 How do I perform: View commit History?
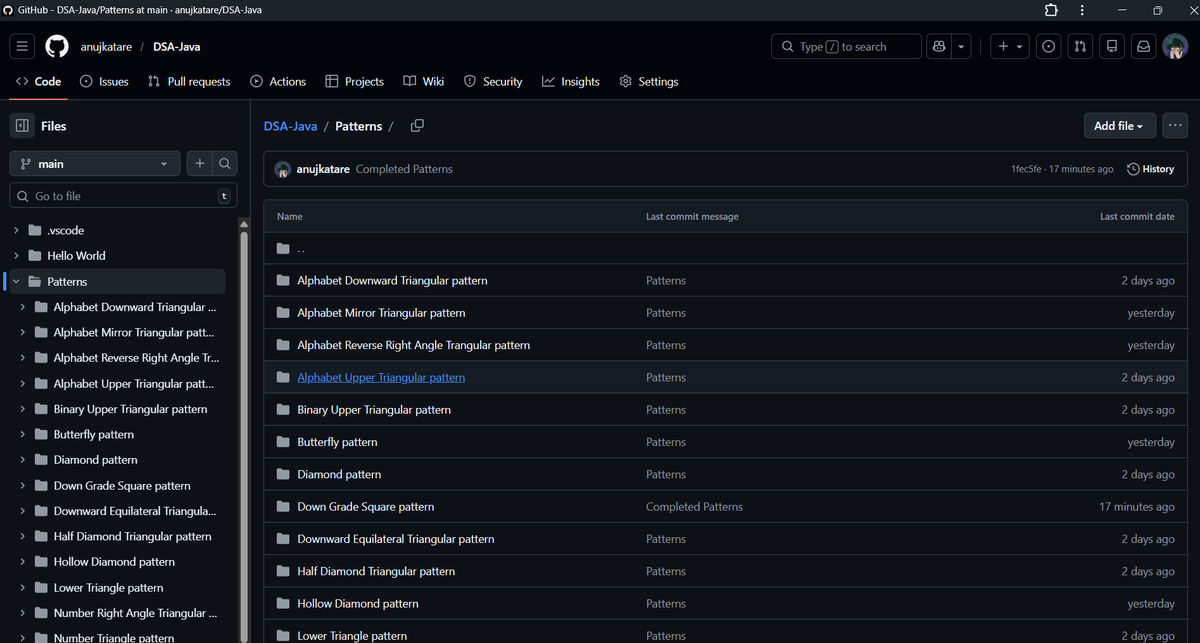click(1150, 169)
